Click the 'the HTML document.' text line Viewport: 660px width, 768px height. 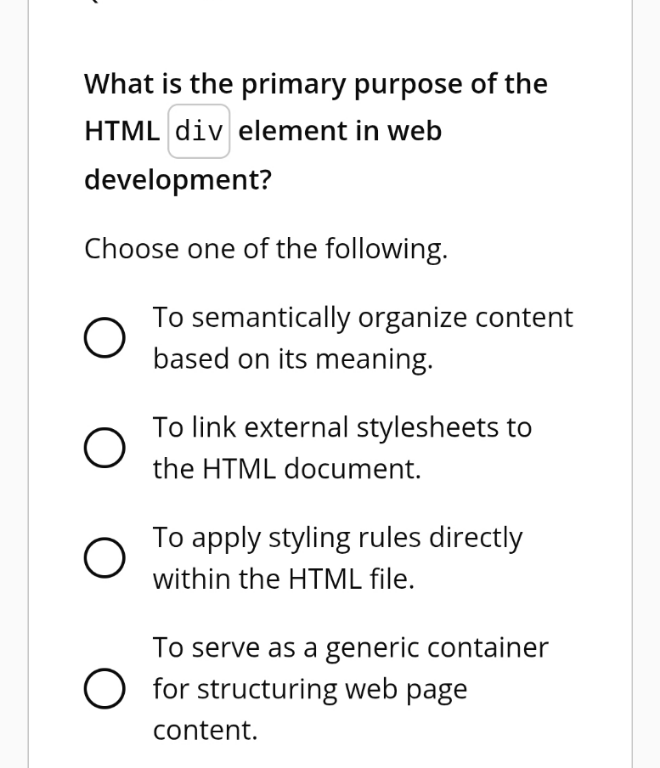287,469
